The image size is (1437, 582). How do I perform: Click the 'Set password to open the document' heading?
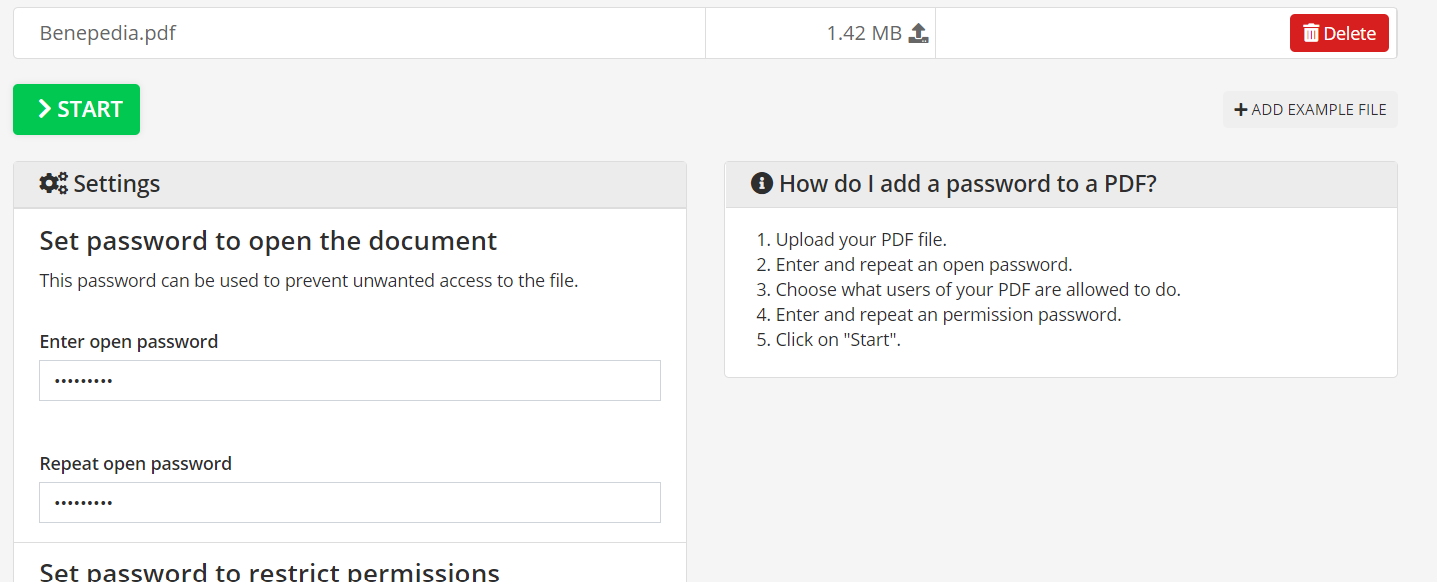(268, 241)
